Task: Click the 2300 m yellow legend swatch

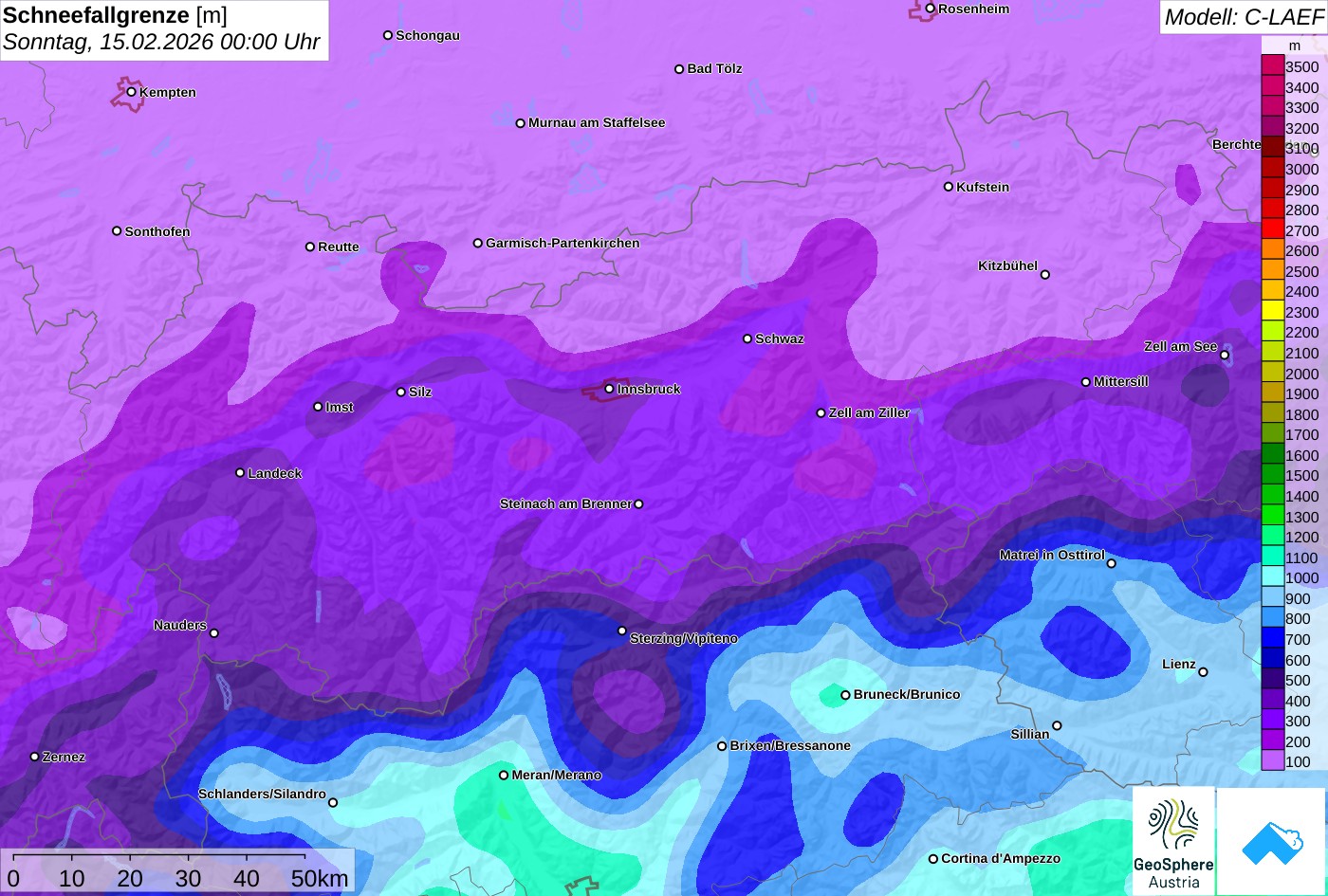Action: [x=1272, y=312]
